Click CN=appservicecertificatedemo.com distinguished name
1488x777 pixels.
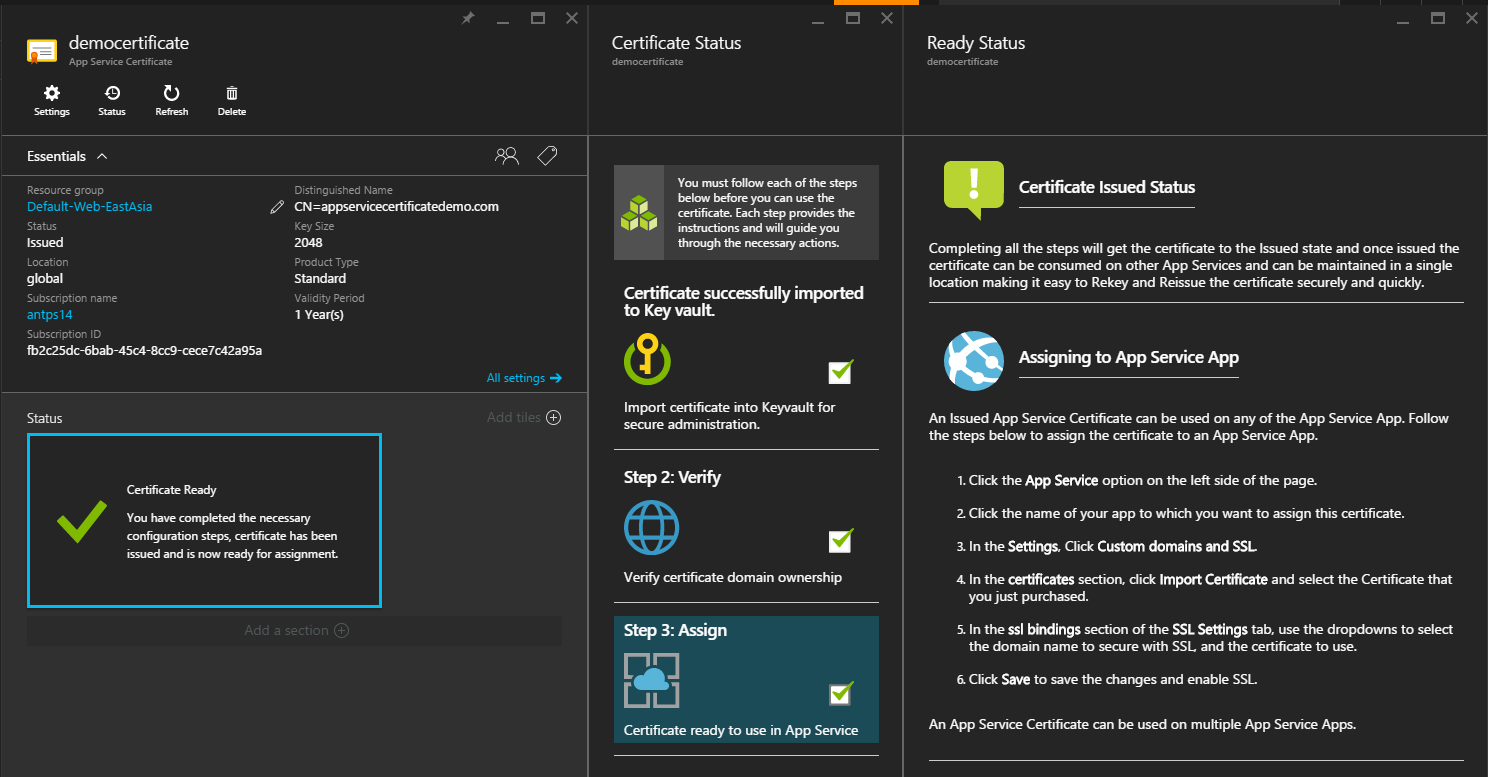tap(396, 207)
